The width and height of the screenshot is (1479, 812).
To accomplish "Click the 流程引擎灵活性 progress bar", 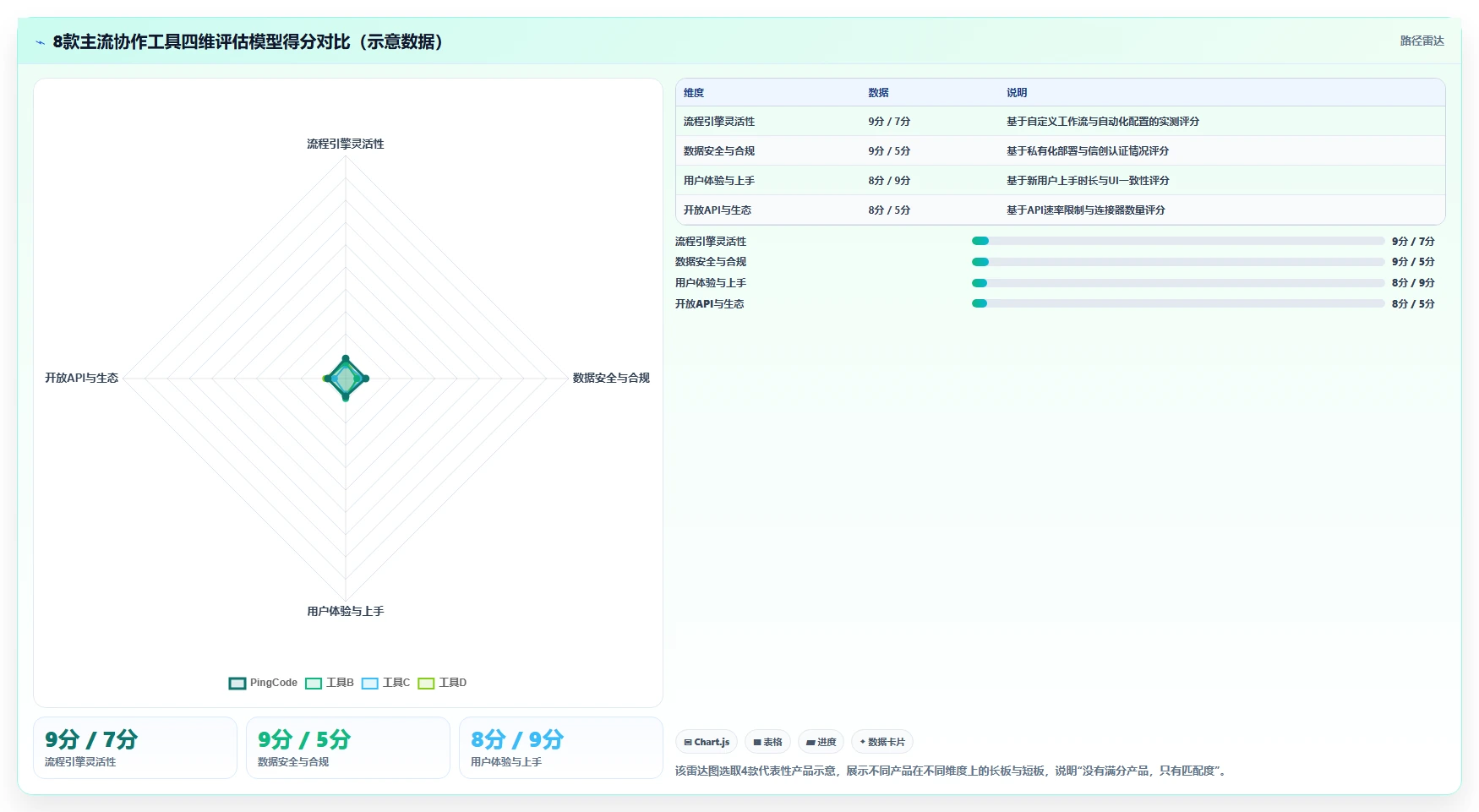I will (1178, 241).
